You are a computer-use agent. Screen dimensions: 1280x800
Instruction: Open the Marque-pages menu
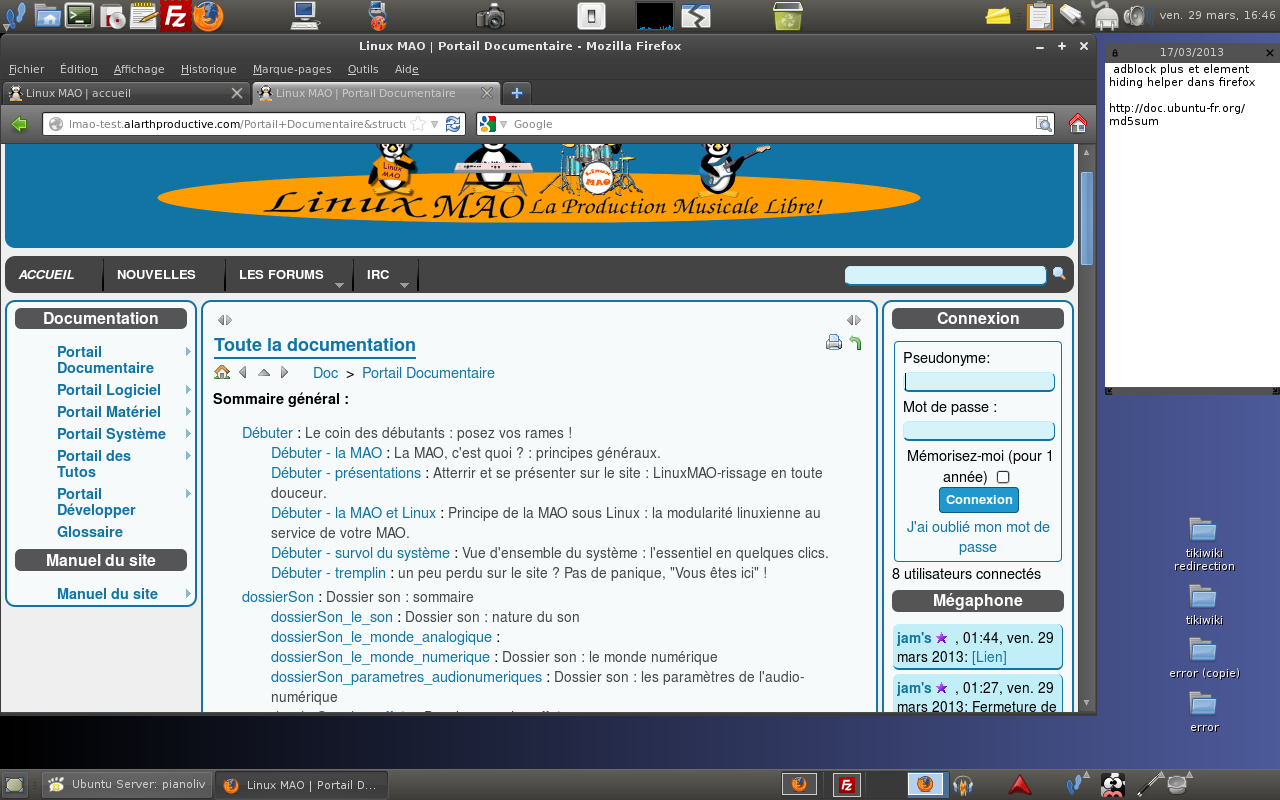coord(292,69)
